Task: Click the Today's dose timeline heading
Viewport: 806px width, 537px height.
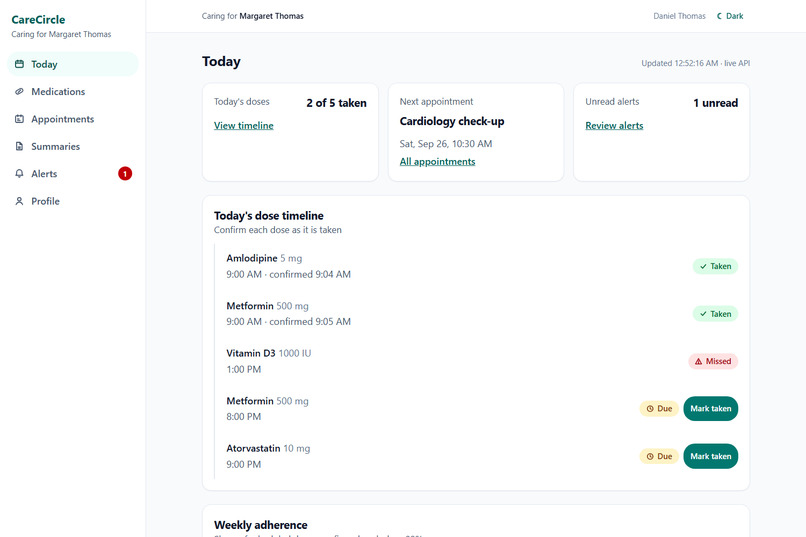Action: click(269, 216)
